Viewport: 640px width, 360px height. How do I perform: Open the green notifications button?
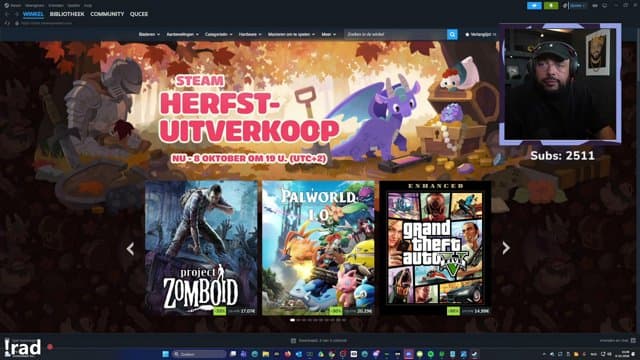click(x=551, y=6)
